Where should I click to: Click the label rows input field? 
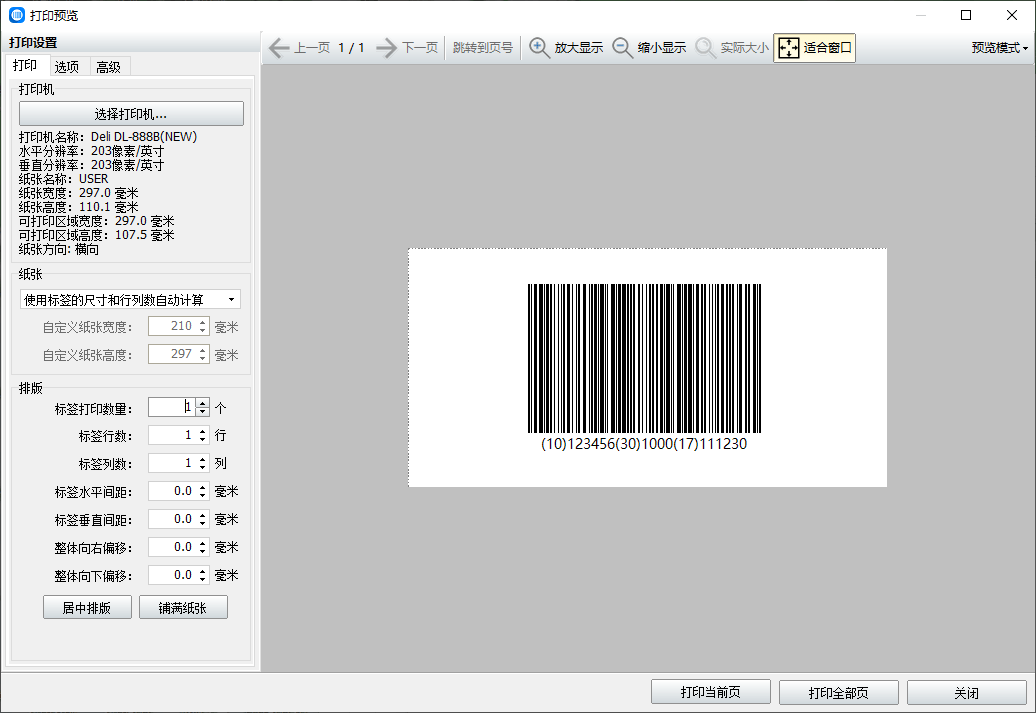tap(171, 436)
